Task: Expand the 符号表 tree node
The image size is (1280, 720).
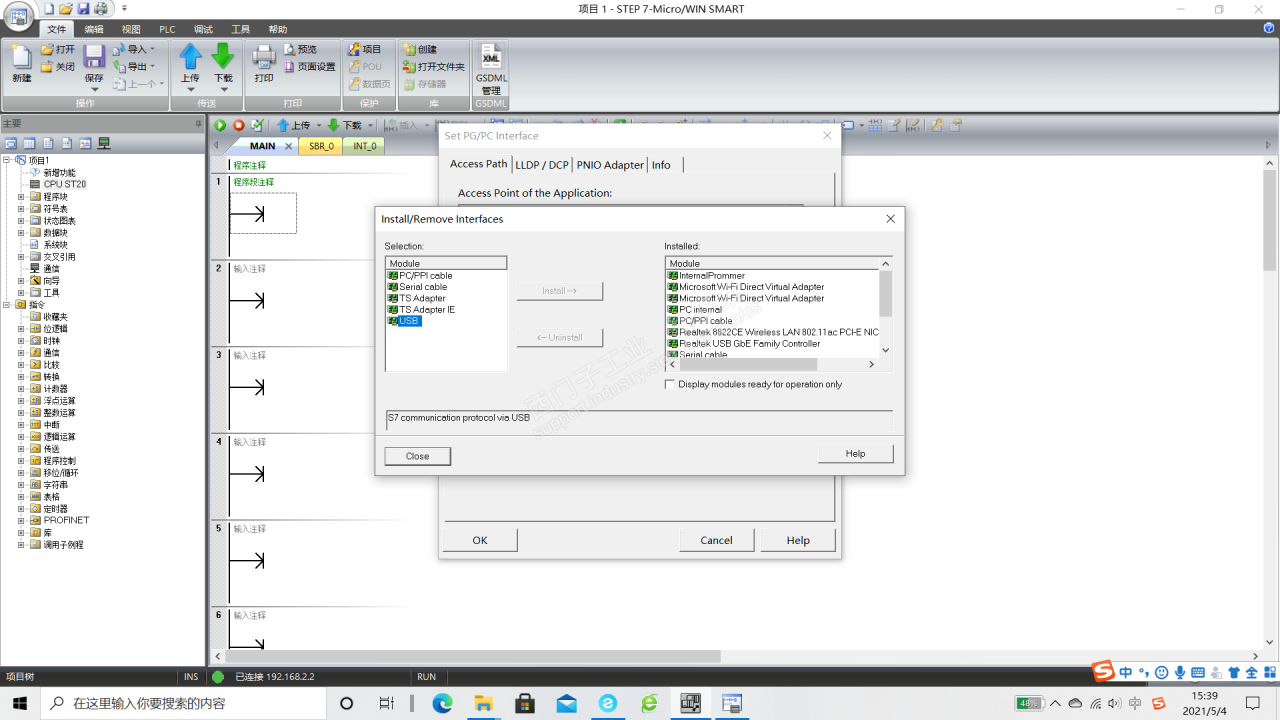Action: click(21, 209)
